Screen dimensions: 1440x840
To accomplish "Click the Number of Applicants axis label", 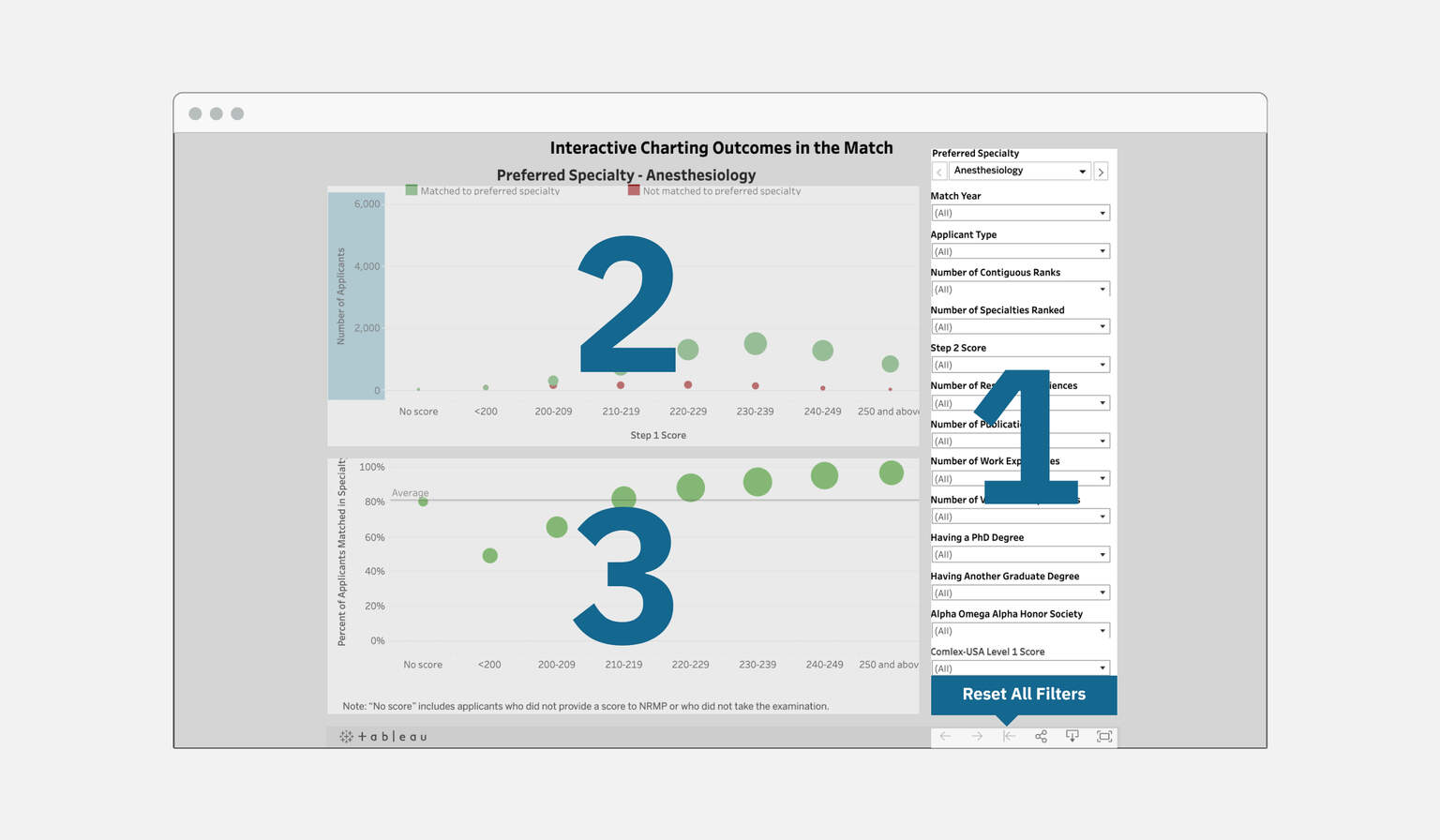I will pos(340,296).
